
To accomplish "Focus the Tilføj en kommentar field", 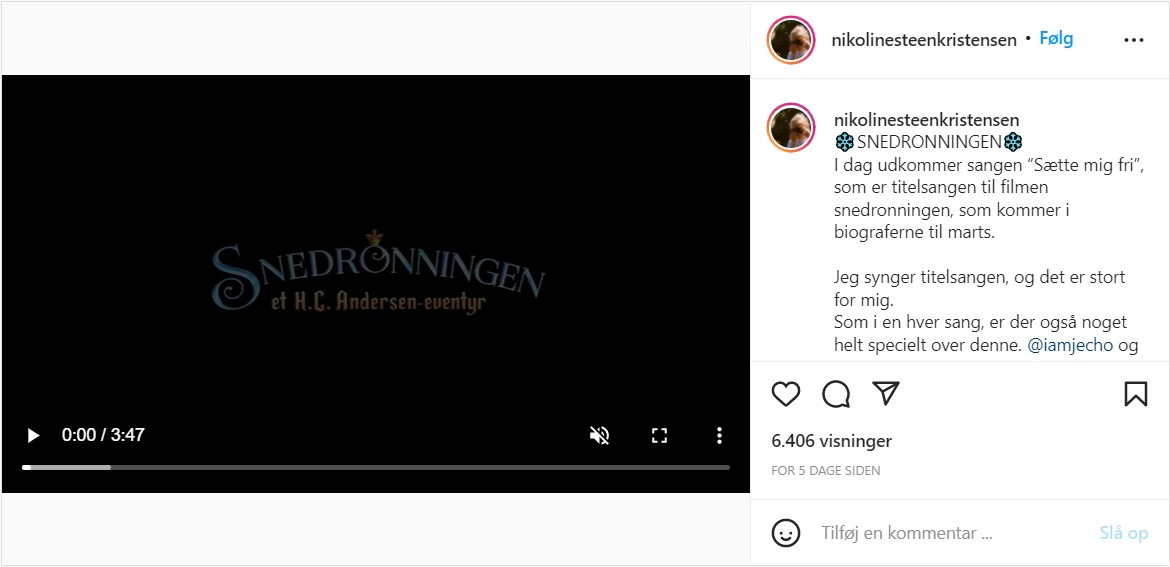I will 948,533.
